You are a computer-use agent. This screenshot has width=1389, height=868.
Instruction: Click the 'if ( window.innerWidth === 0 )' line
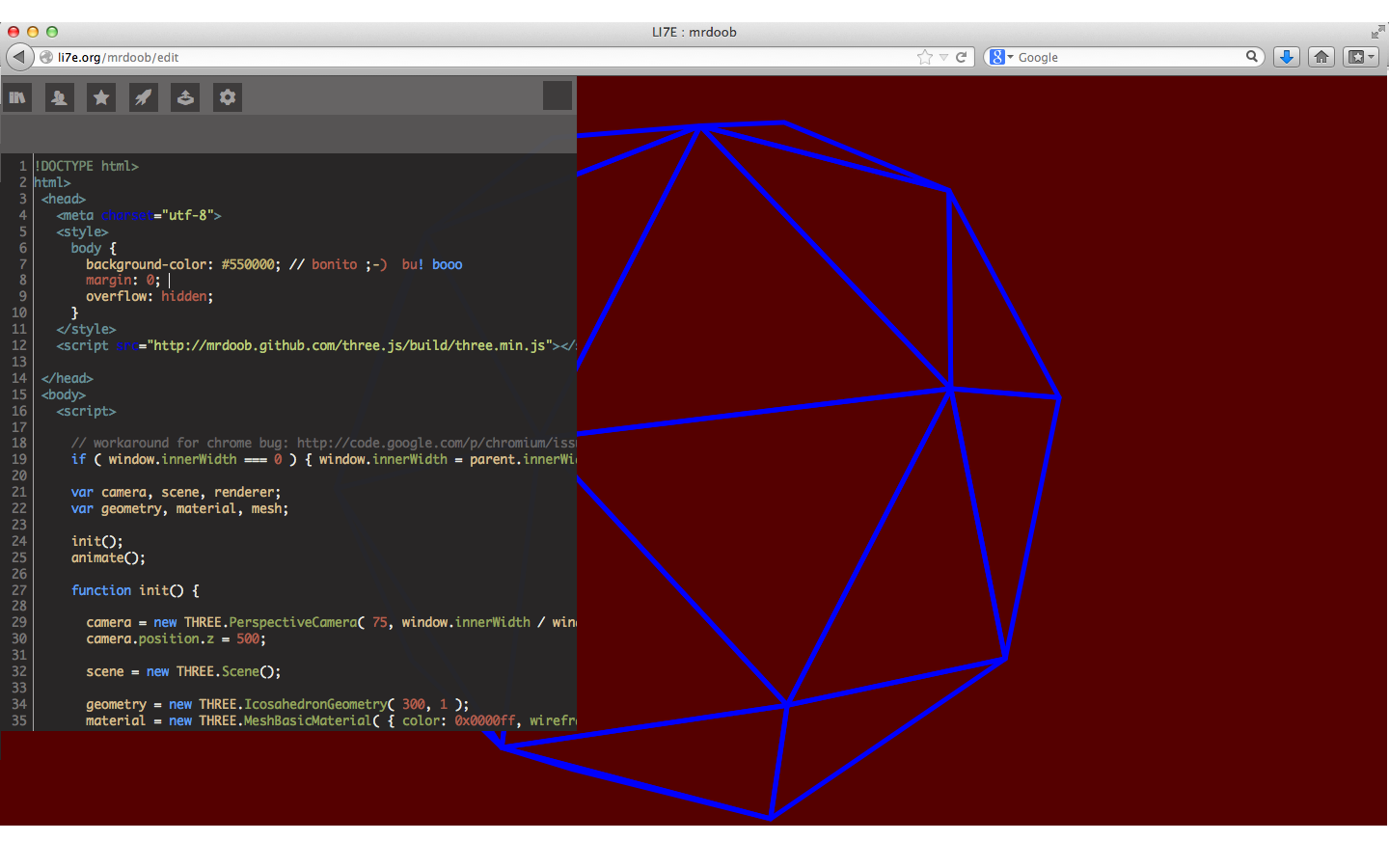[323, 459]
